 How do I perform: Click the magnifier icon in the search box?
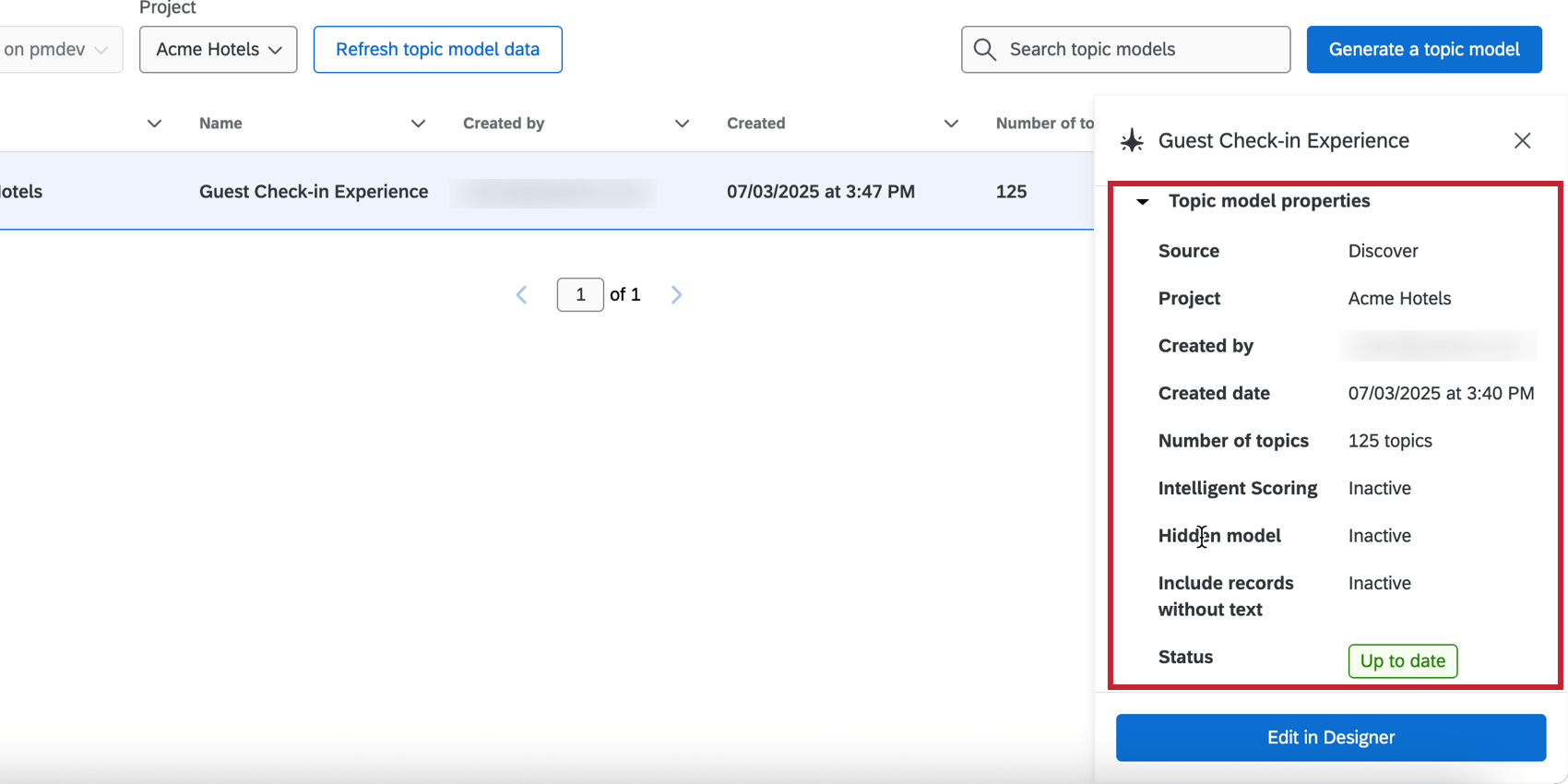pyautogui.click(x=985, y=50)
